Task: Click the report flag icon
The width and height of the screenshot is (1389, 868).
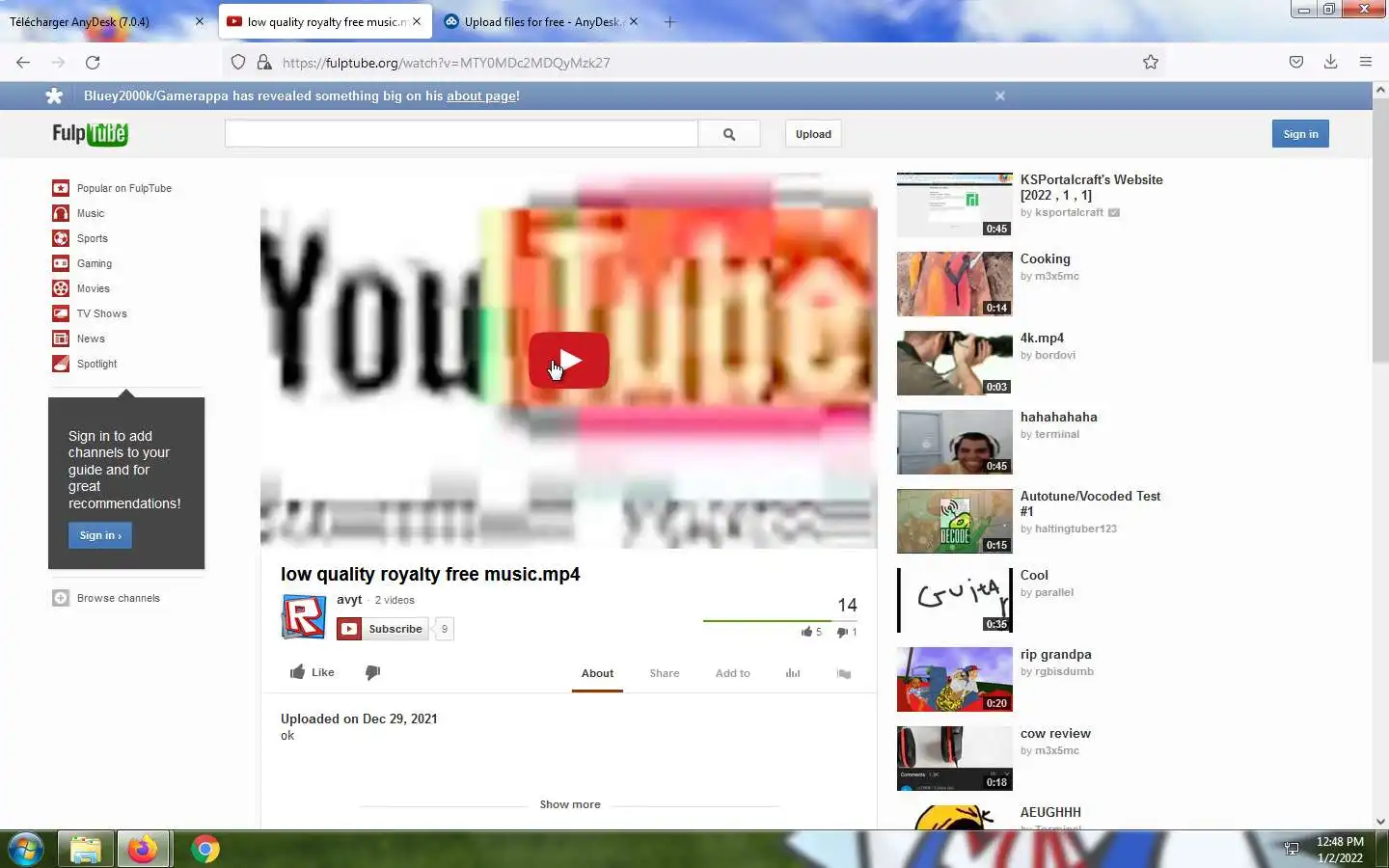Action: (844, 673)
